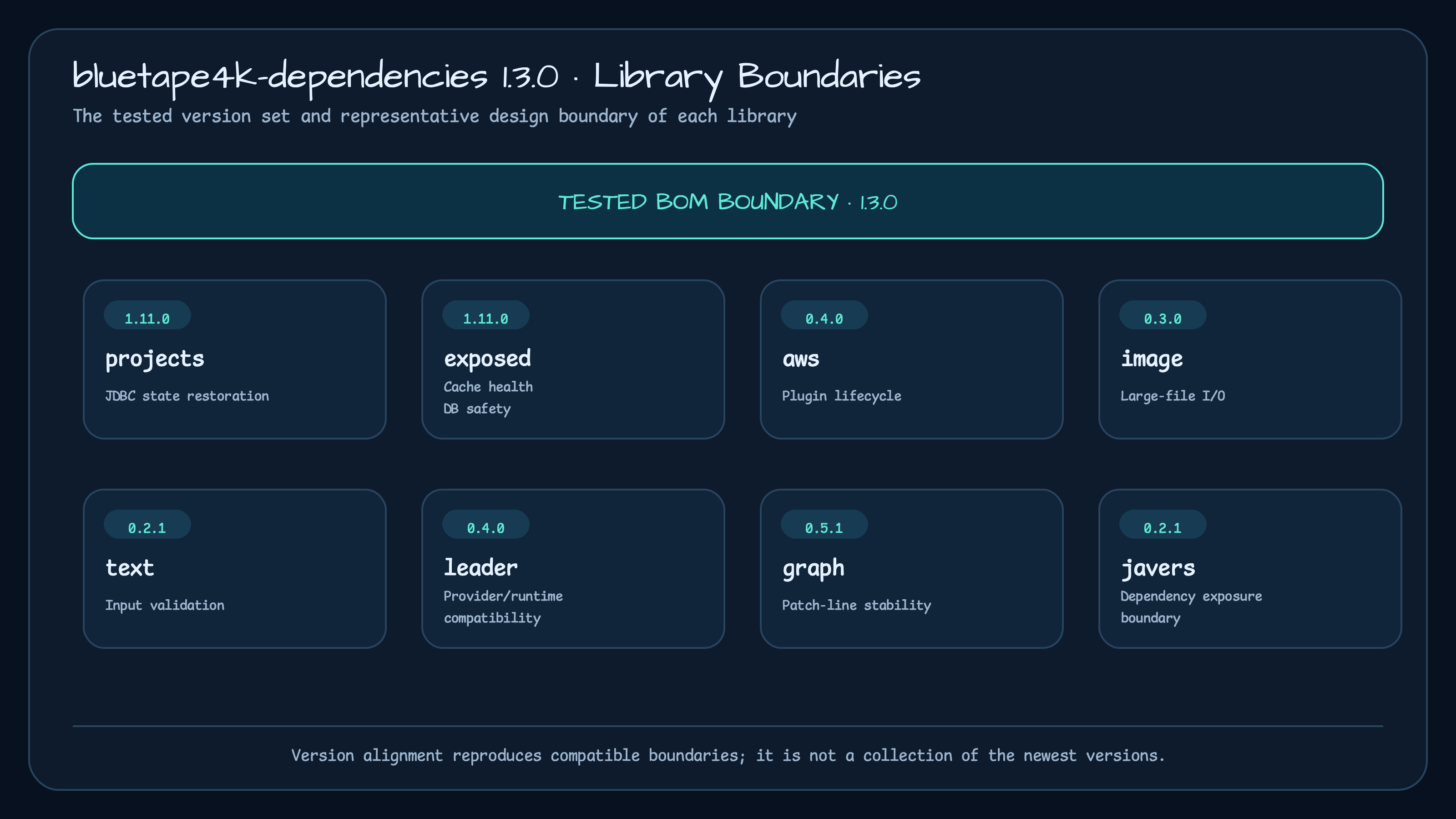Click the Dependency exposure boundary description

pos(1192,607)
